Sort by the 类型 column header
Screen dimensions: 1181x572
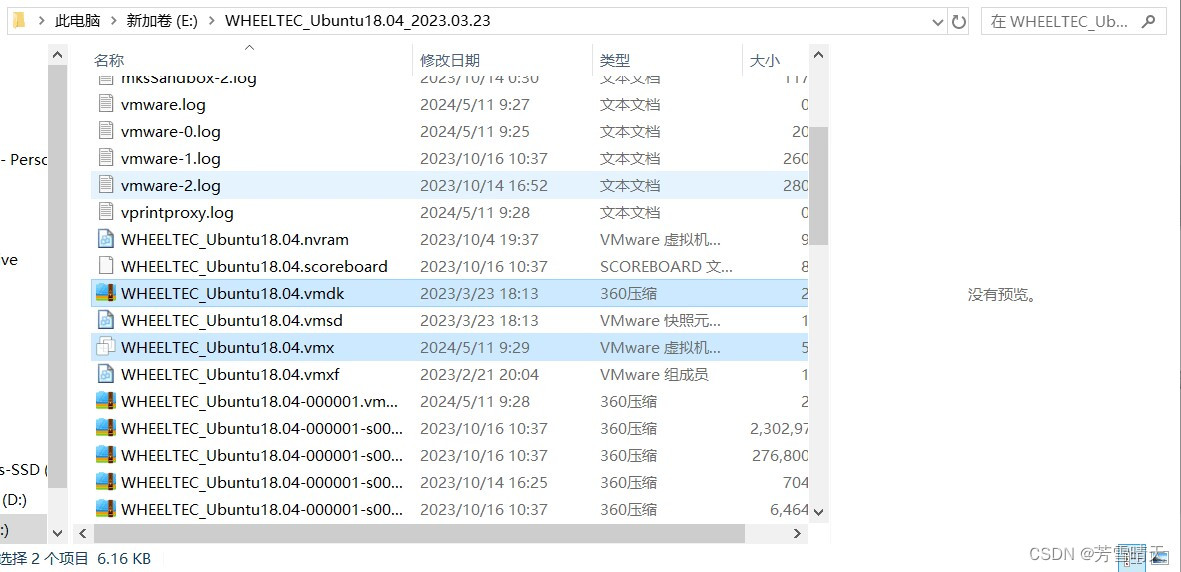tap(615, 61)
